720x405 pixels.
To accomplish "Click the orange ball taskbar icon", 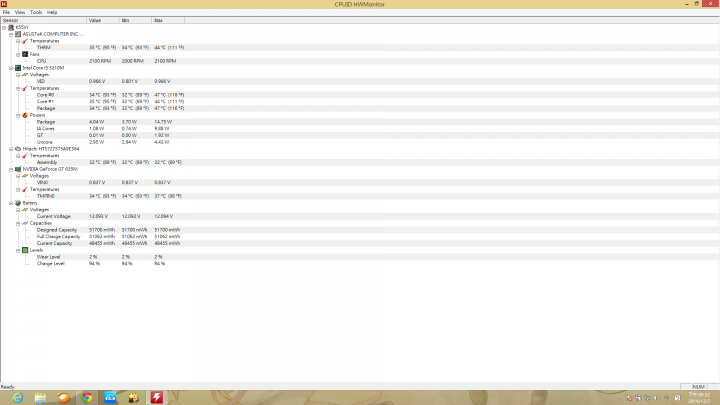I will 64,398.
